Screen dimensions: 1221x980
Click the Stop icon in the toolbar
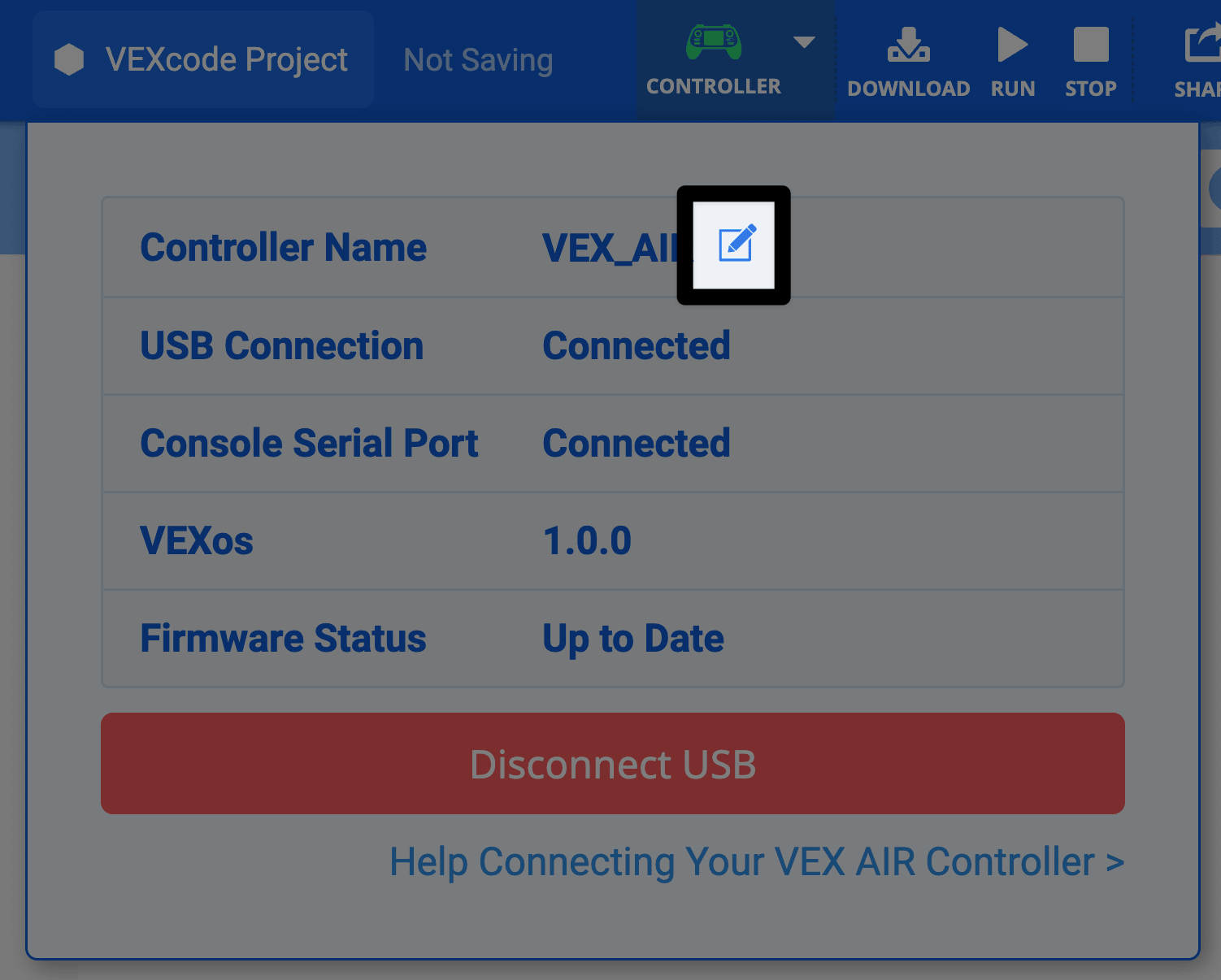point(1090,45)
